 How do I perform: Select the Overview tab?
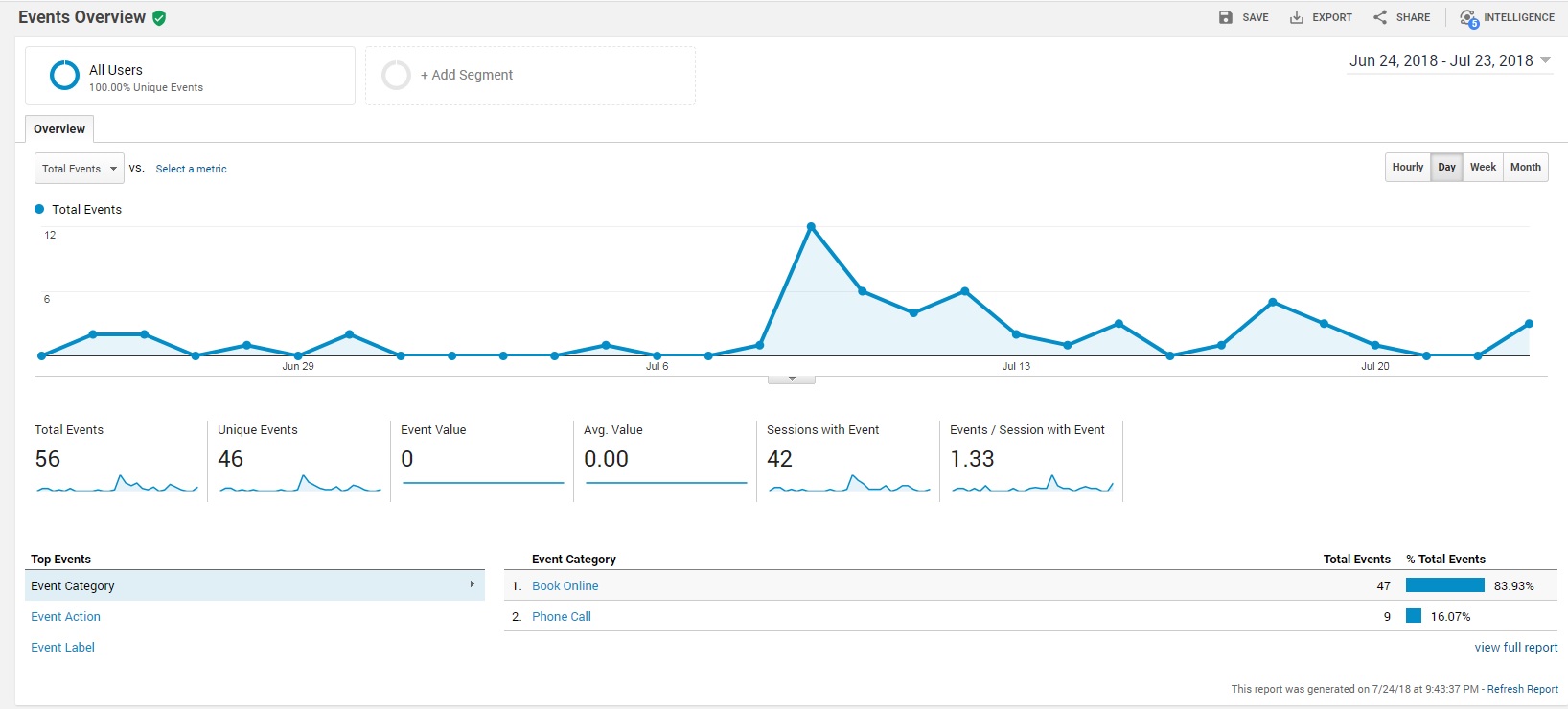(59, 129)
